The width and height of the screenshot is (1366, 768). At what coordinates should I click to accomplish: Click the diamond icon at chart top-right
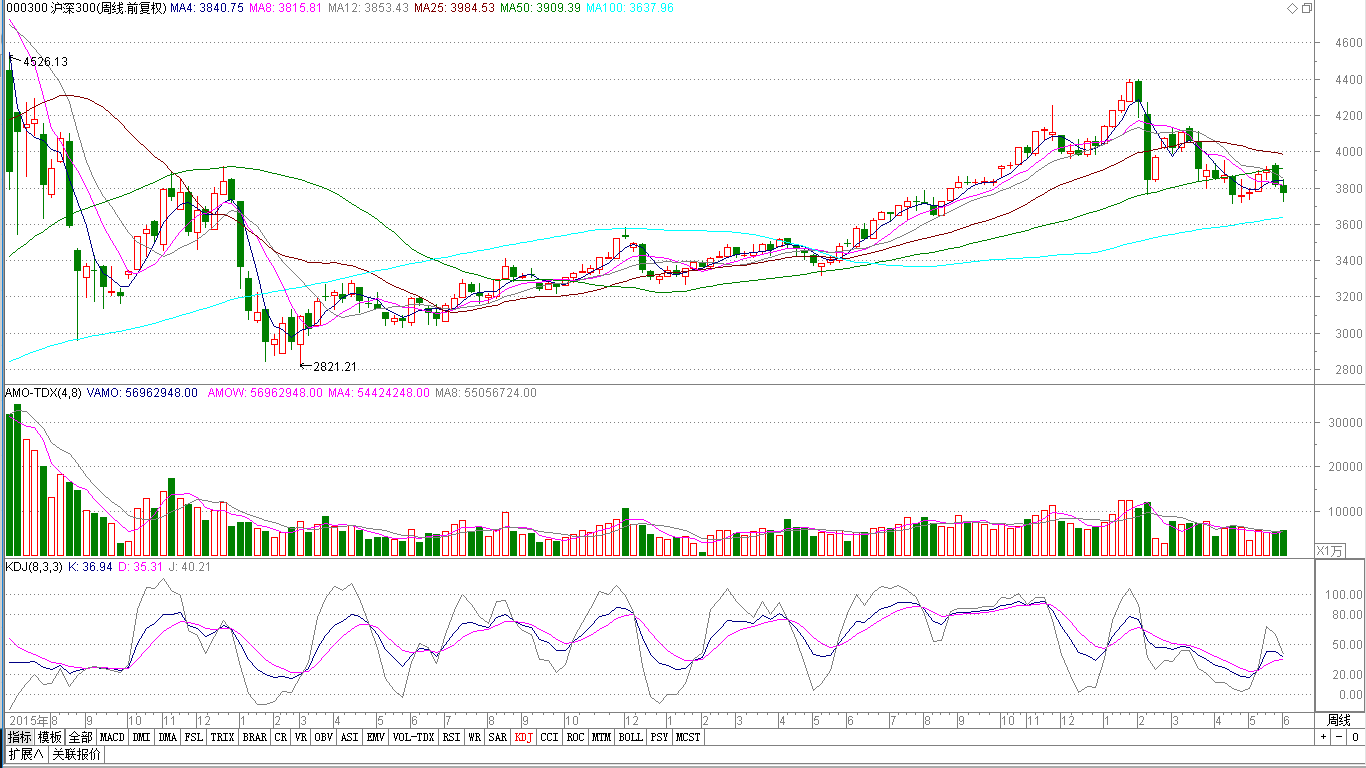1291,8
